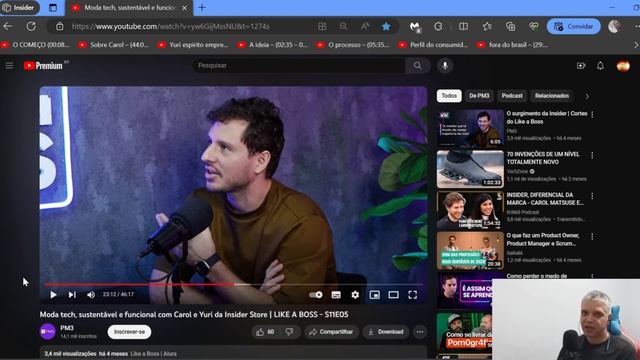Select the Todos filter chip
The width and height of the screenshot is (640, 360).
pos(449,96)
